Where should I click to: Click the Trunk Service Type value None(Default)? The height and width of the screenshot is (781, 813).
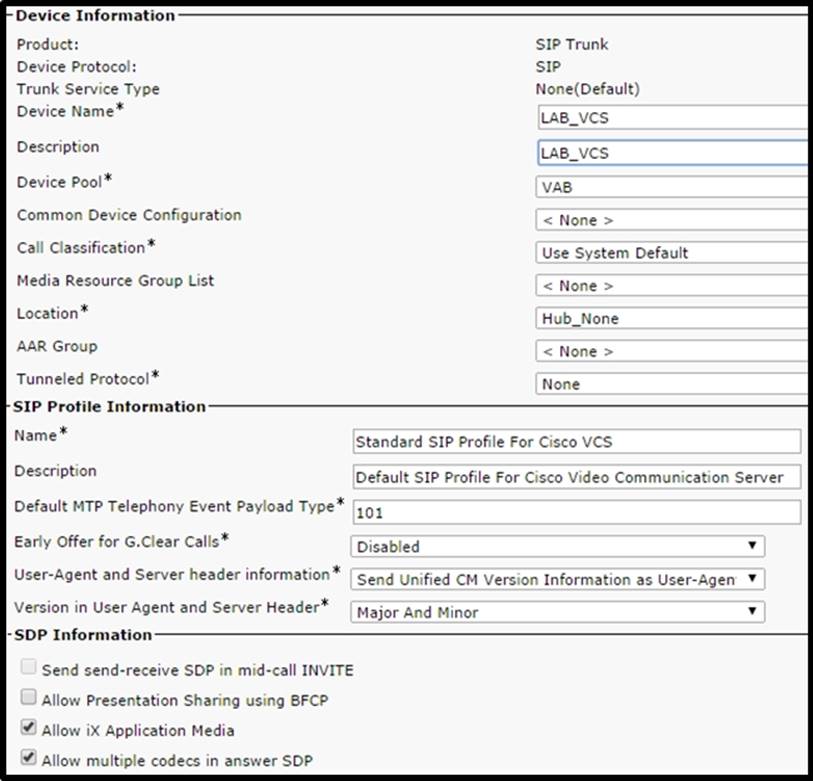point(587,89)
